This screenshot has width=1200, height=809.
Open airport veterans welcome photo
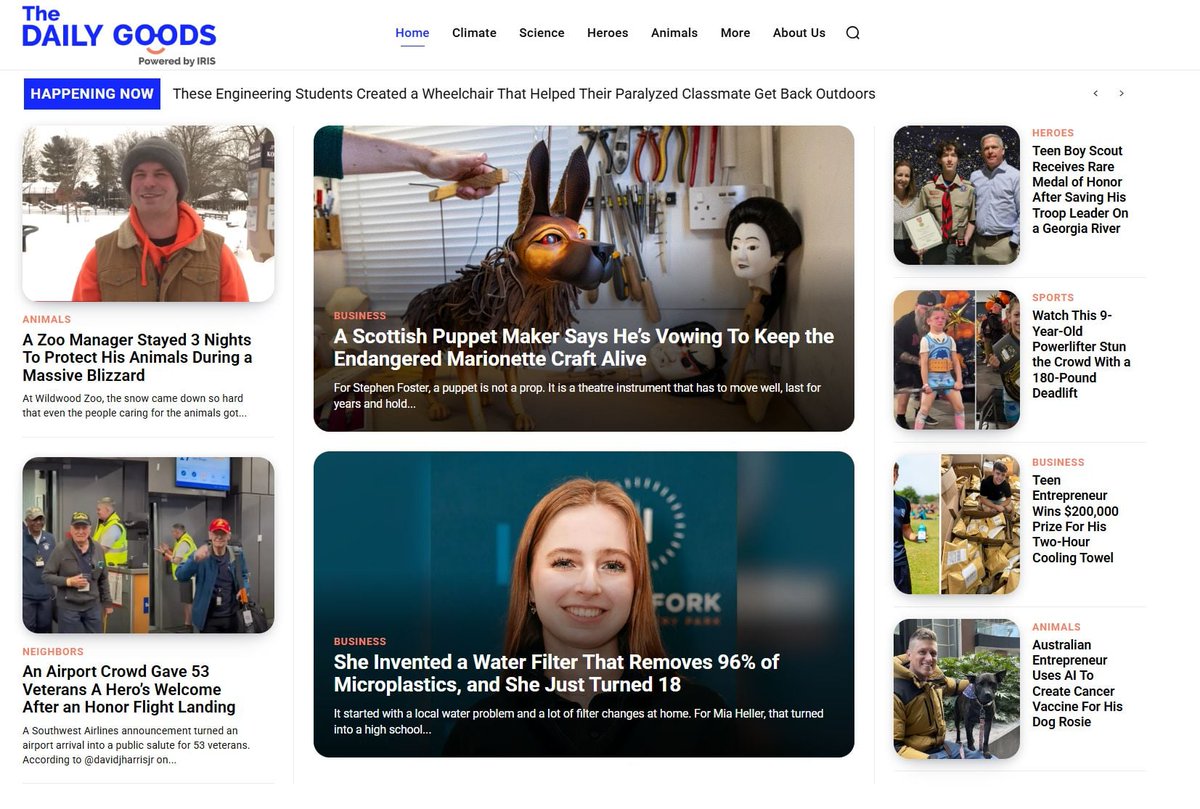(148, 545)
